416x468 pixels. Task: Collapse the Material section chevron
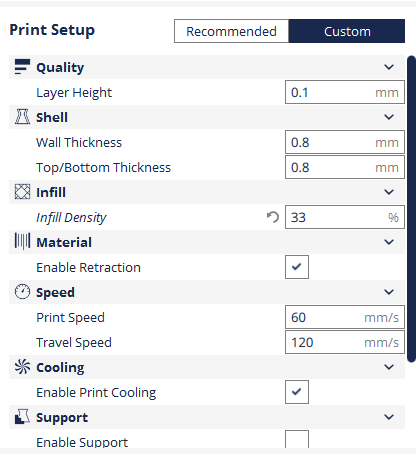389,242
